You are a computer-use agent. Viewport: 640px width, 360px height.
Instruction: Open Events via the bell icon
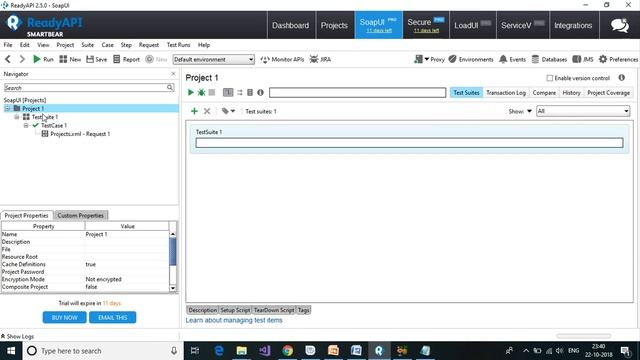[x=513, y=59]
